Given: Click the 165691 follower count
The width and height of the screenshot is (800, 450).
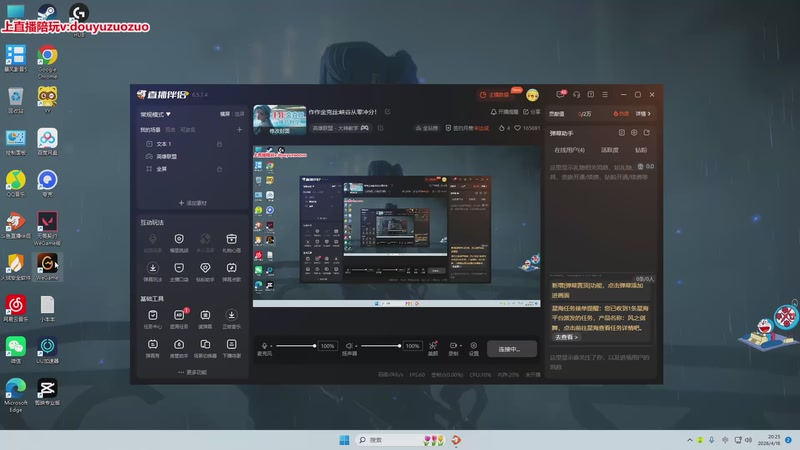Looking at the screenshot, I should tap(527, 128).
